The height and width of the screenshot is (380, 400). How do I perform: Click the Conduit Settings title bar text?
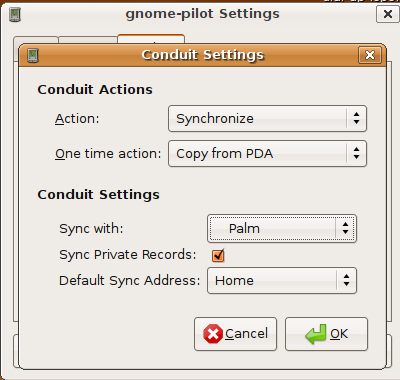pyautogui.click(x=203, y=55)
